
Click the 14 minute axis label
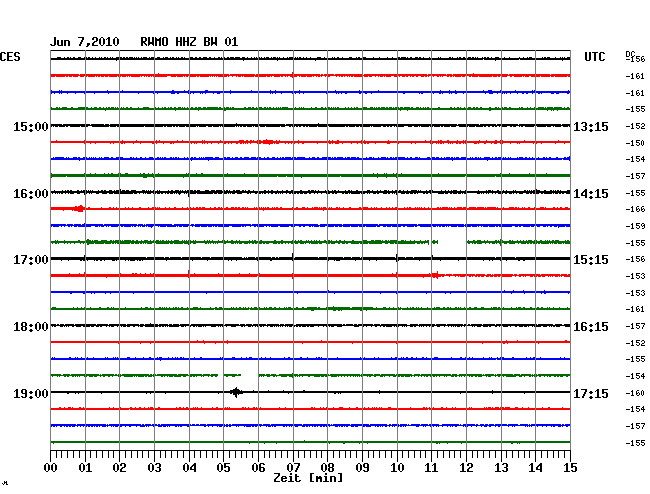point(535,468)
